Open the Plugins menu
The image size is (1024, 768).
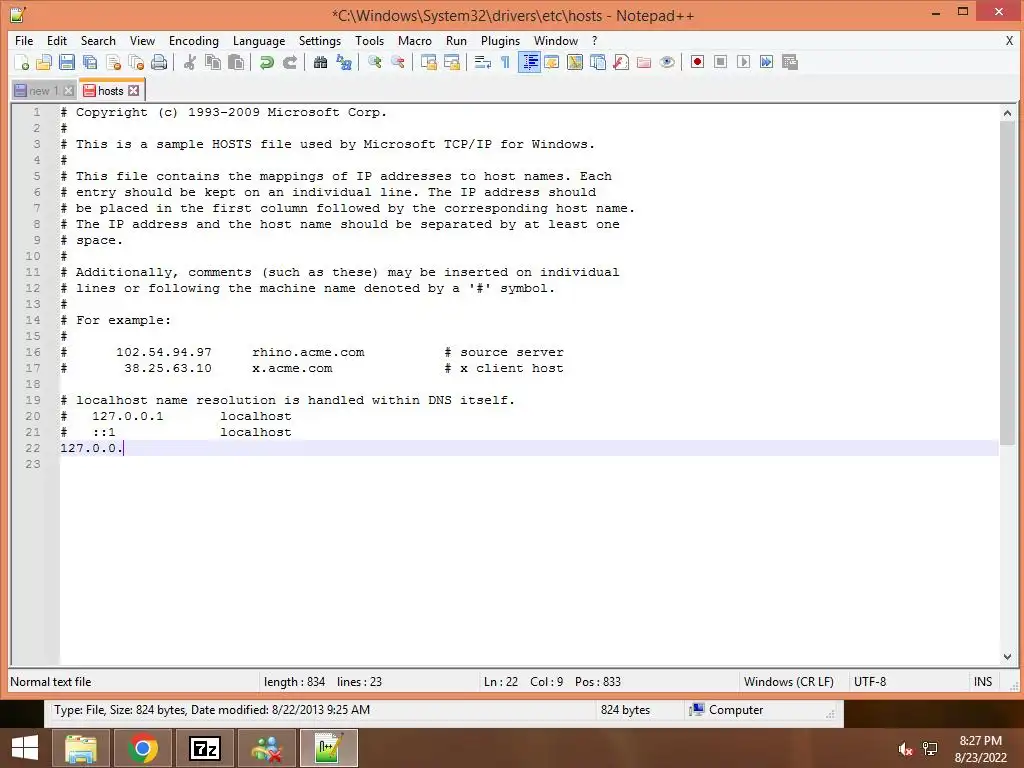500,40
